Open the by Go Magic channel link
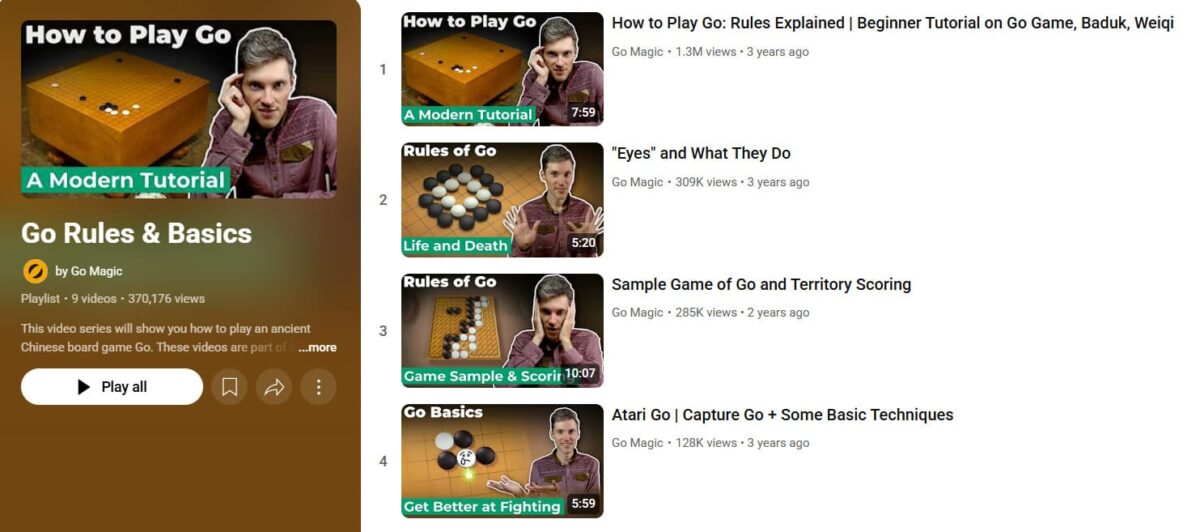1200x532 pixels. click(89, 271)
